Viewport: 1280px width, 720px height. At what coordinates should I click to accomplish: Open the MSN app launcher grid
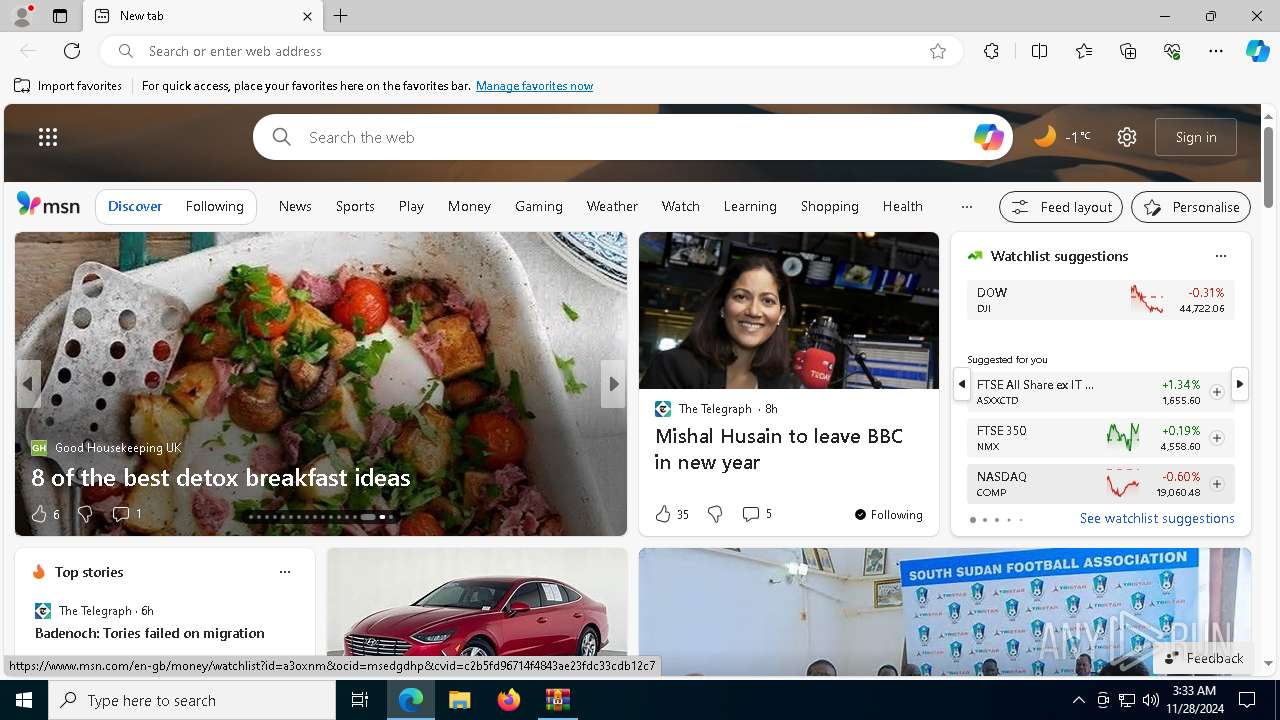(x=48, y=137)
